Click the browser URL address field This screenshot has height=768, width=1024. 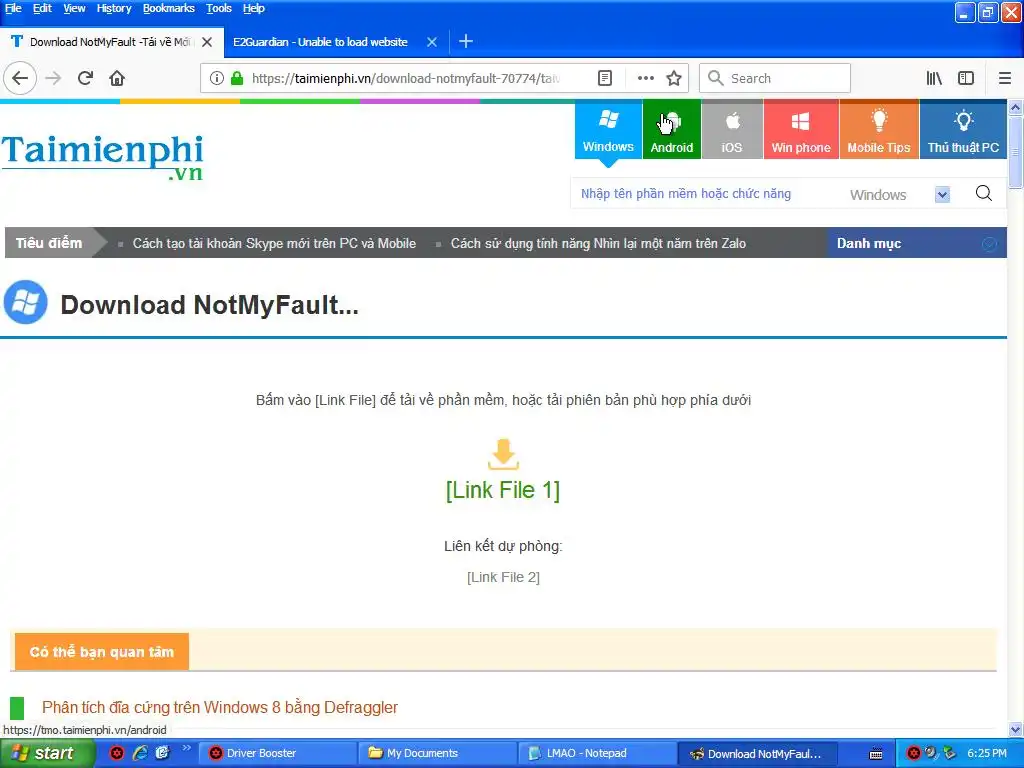(x=405, y=78)
